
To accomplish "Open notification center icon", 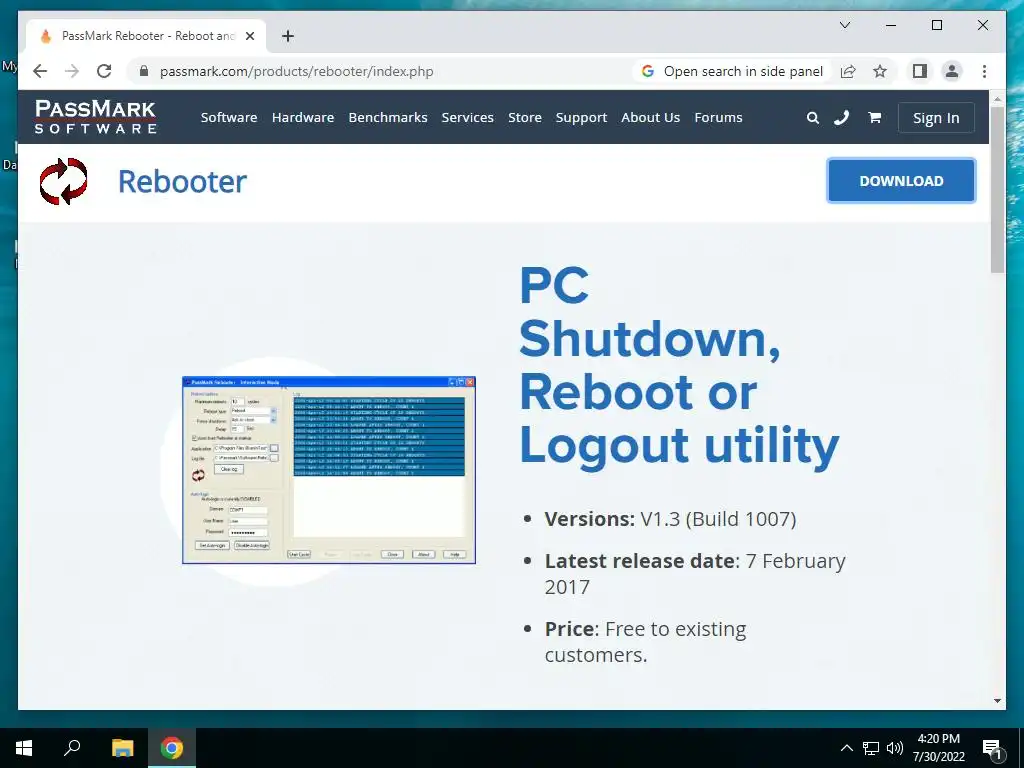I will (993, 748).
